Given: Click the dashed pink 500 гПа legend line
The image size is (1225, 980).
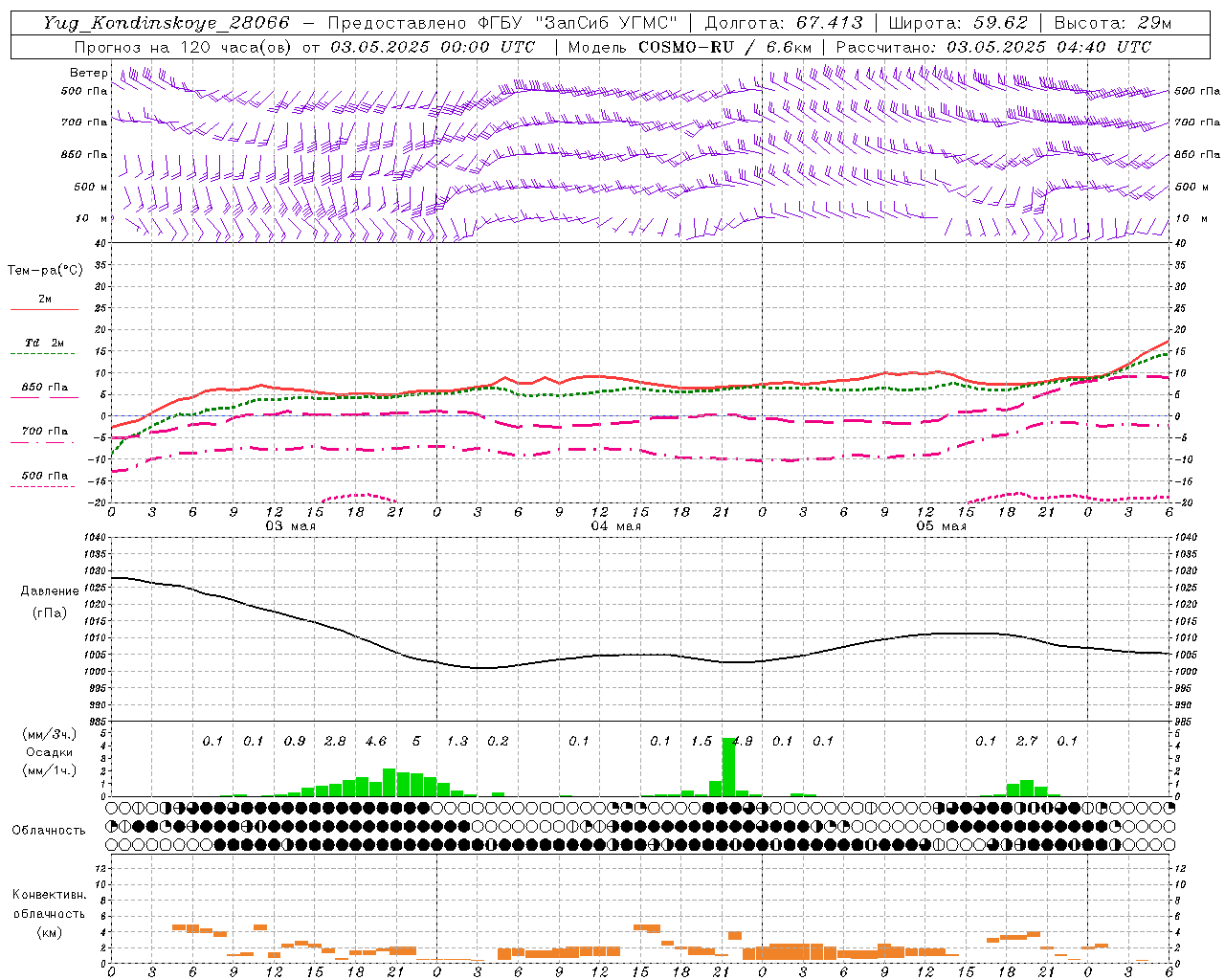Looking at the screenshot, I should (x=43, y=486).
